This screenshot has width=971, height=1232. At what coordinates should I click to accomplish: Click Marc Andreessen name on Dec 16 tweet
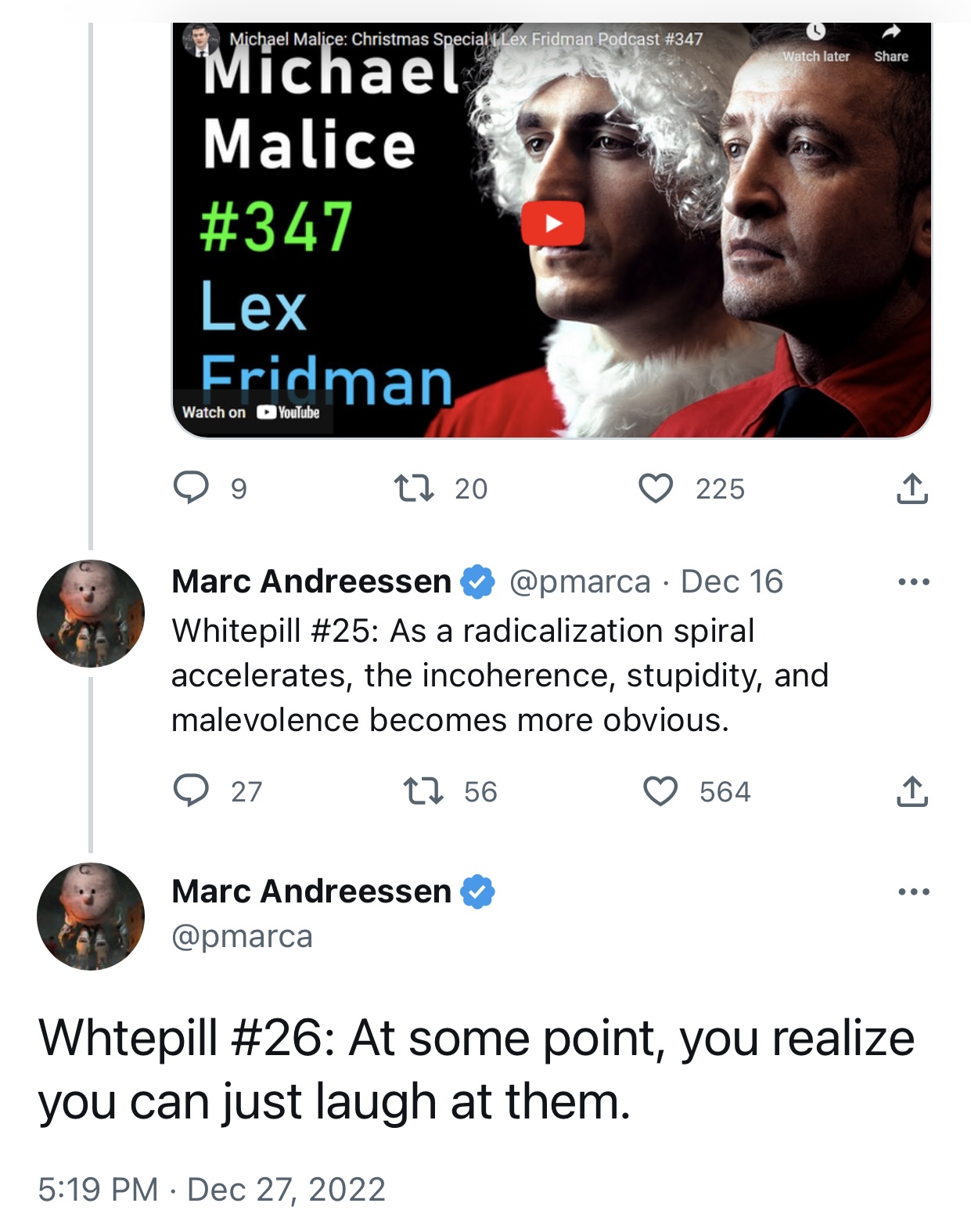[x=311, y=582]
